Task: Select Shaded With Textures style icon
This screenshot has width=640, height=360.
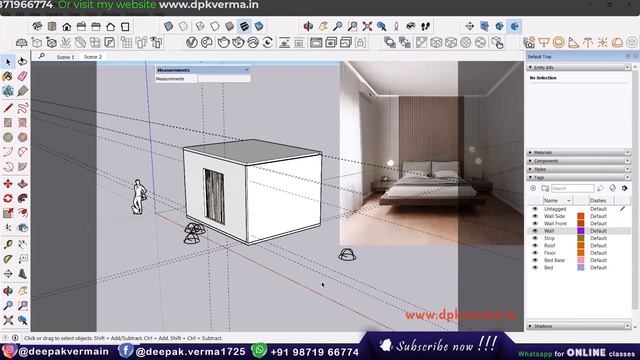Action: 244,27
